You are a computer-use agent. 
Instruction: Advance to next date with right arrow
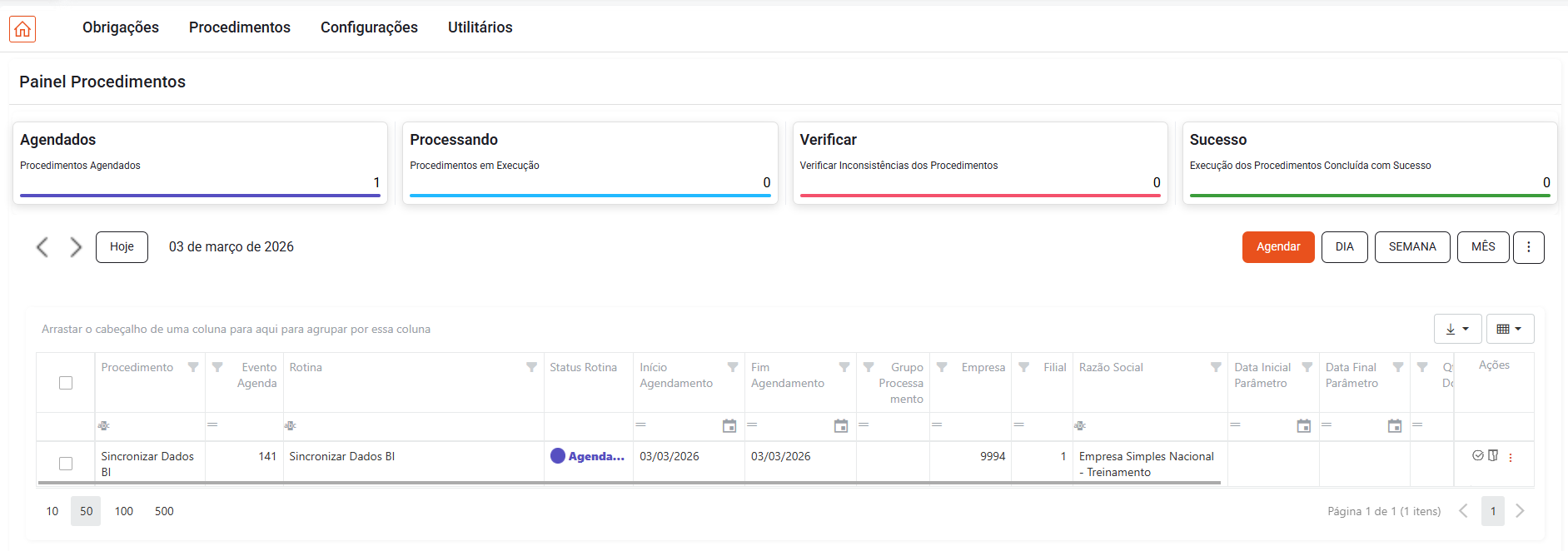pyautogui.click(x=76, y=247)
